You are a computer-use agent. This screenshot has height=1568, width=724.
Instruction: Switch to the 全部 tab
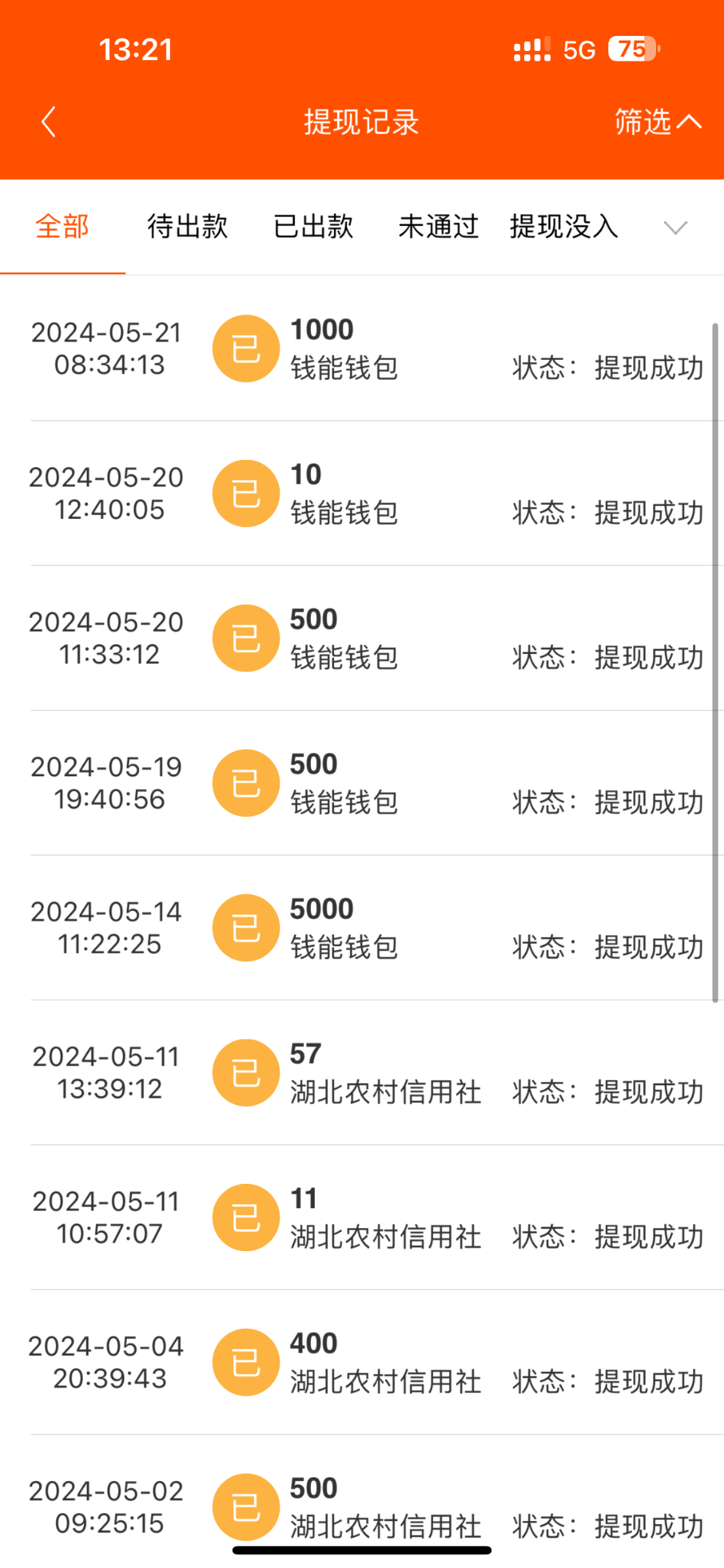[62, 227]
